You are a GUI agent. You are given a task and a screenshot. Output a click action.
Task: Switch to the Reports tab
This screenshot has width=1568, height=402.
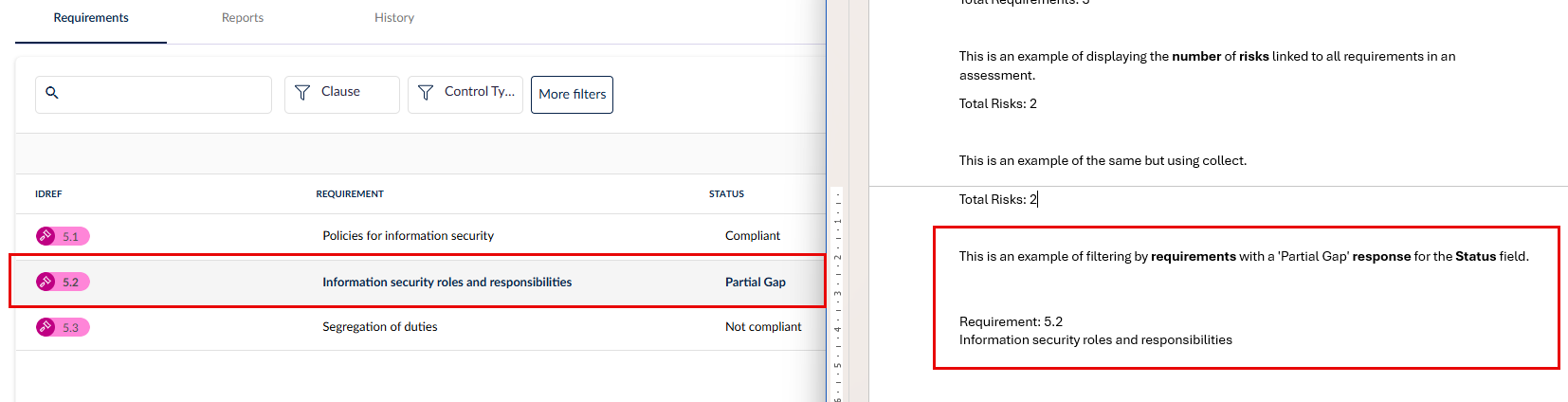click(x=243, y=18)
